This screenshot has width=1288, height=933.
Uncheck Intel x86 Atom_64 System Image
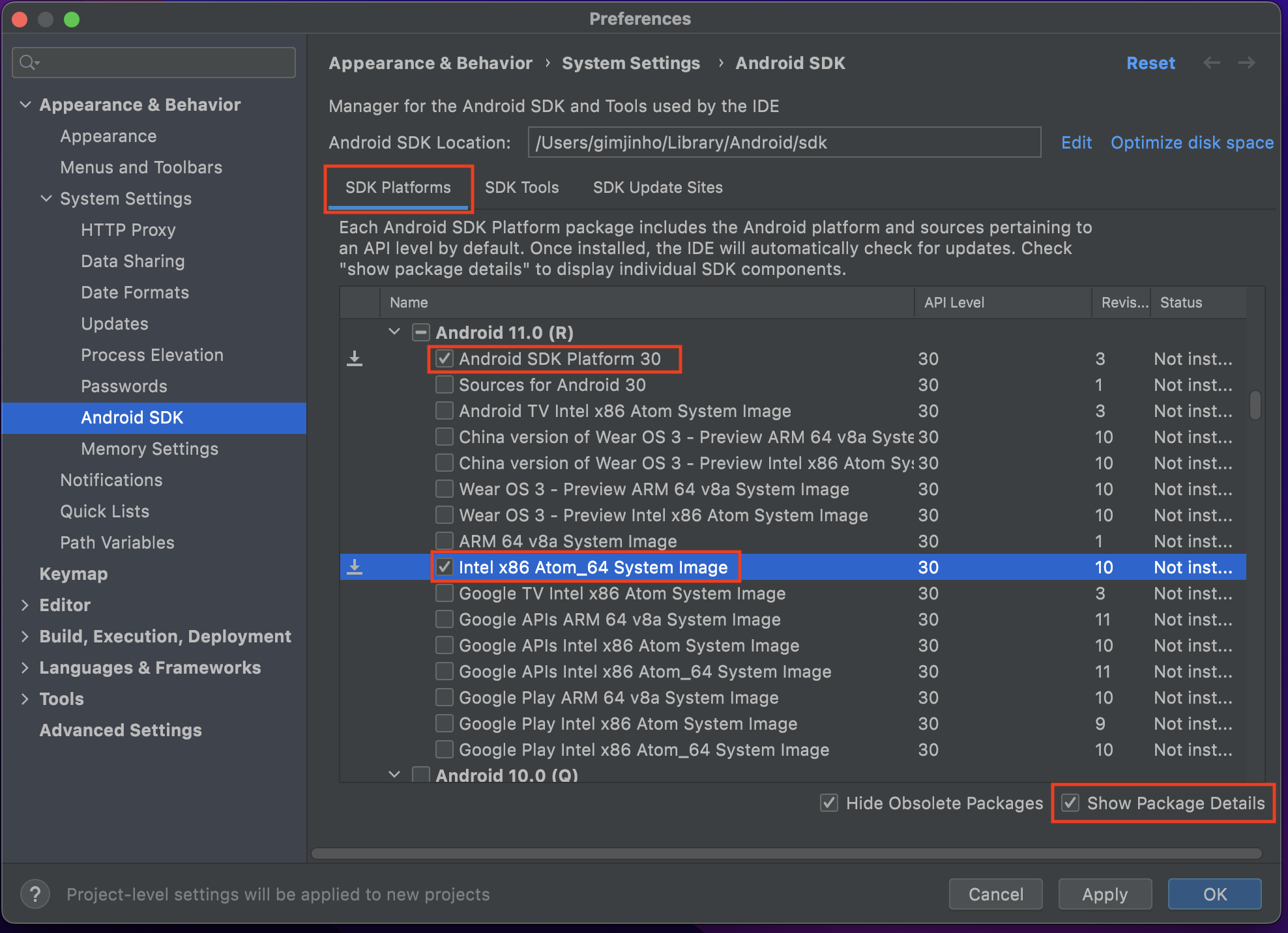[x=445, y=567]
